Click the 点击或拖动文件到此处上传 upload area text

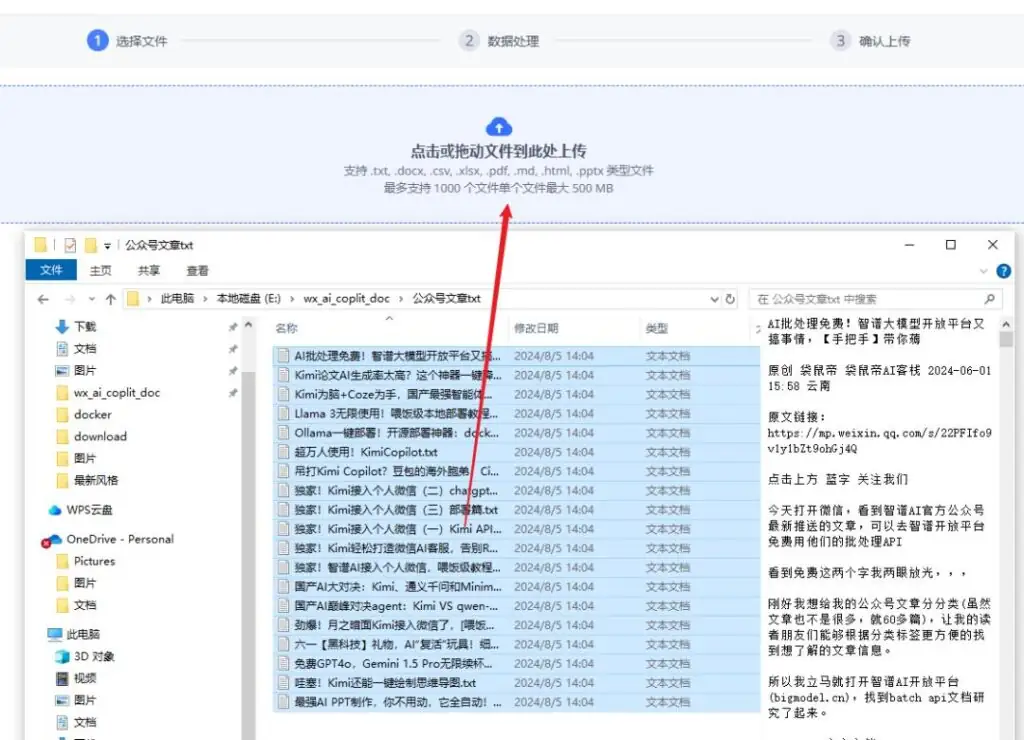click(x=498, y=152)
